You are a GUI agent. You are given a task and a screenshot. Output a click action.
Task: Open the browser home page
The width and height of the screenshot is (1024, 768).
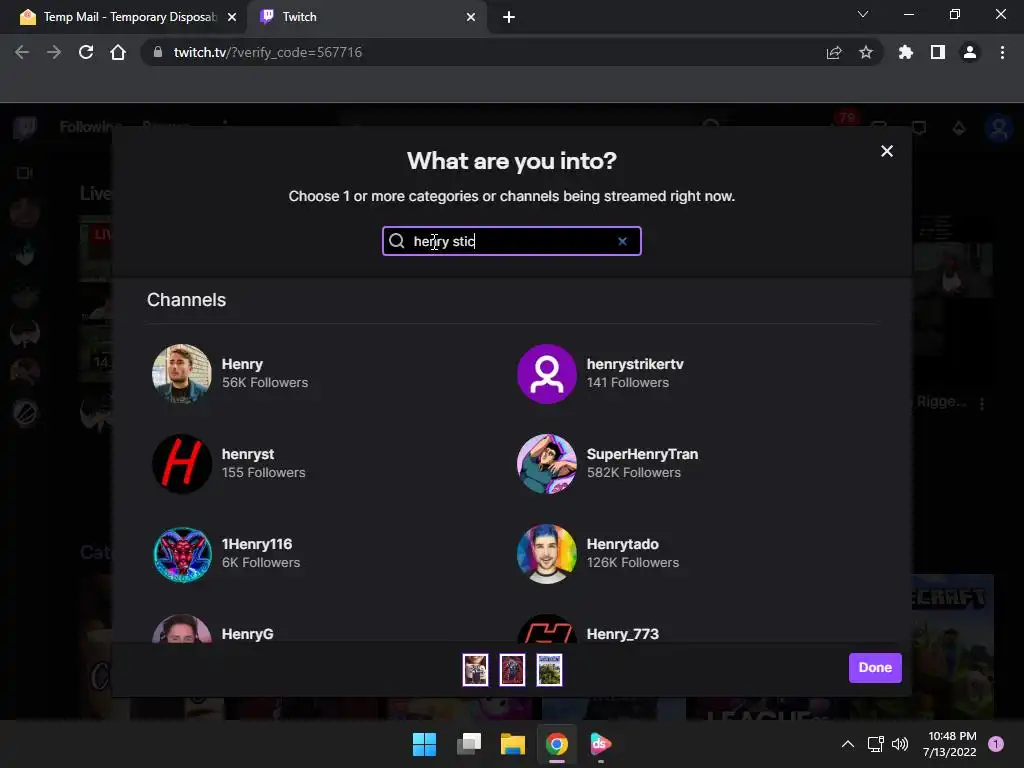coord(118,52)
